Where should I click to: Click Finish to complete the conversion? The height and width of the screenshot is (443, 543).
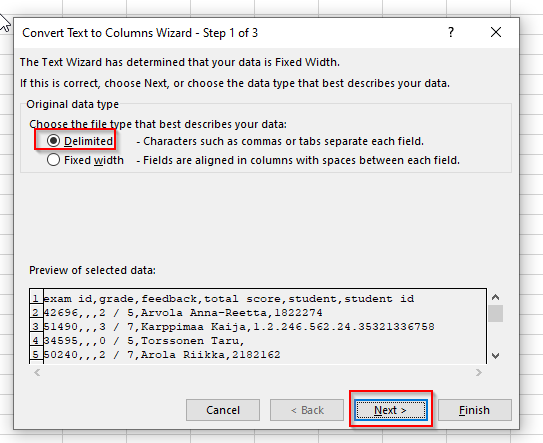474,410
